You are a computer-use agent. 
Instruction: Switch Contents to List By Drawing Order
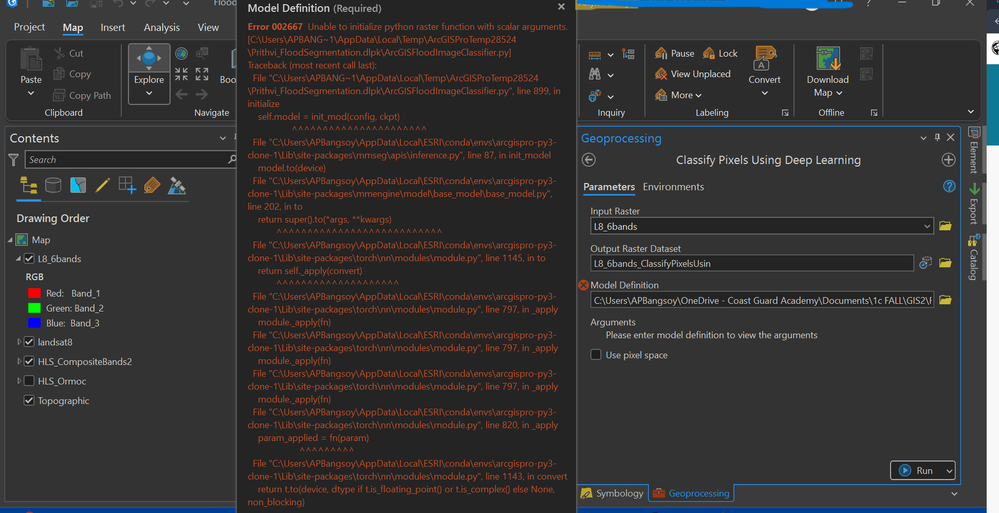coord(29,185)
